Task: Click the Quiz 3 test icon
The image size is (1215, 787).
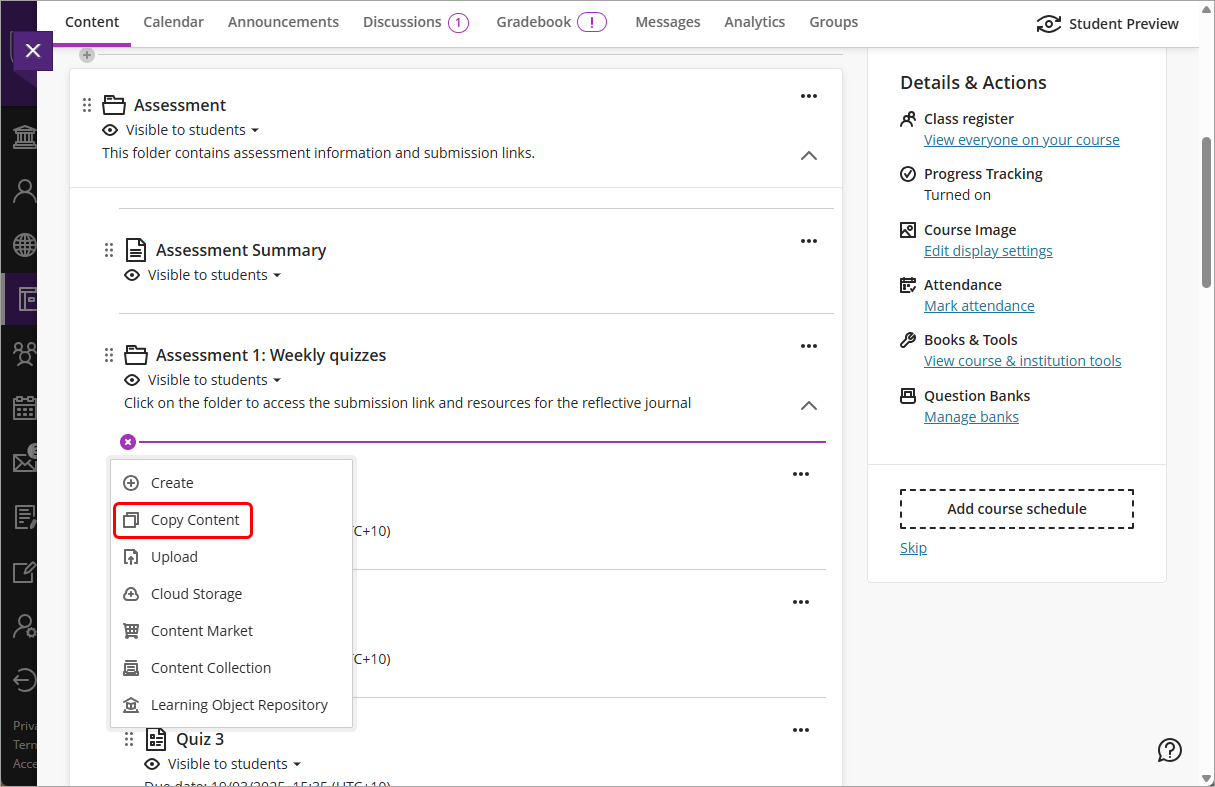Action: (x=156, y=739)
